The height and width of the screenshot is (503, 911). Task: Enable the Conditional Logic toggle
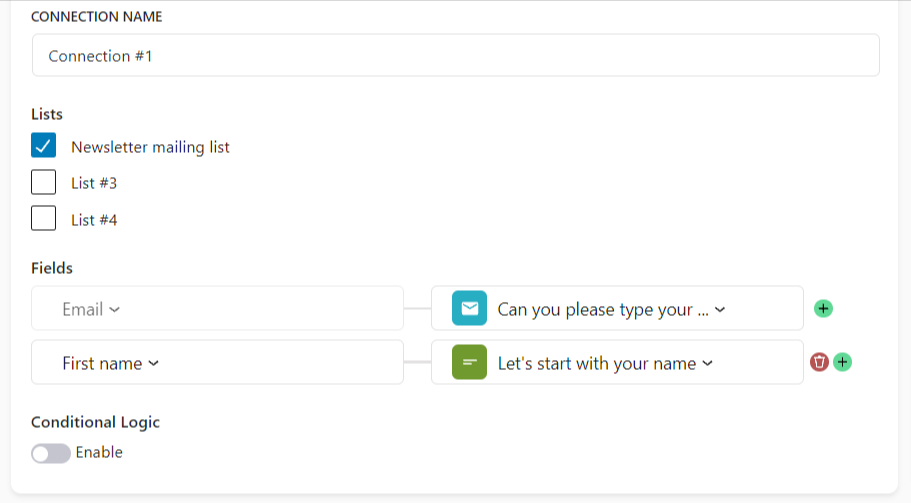(51, 453)
